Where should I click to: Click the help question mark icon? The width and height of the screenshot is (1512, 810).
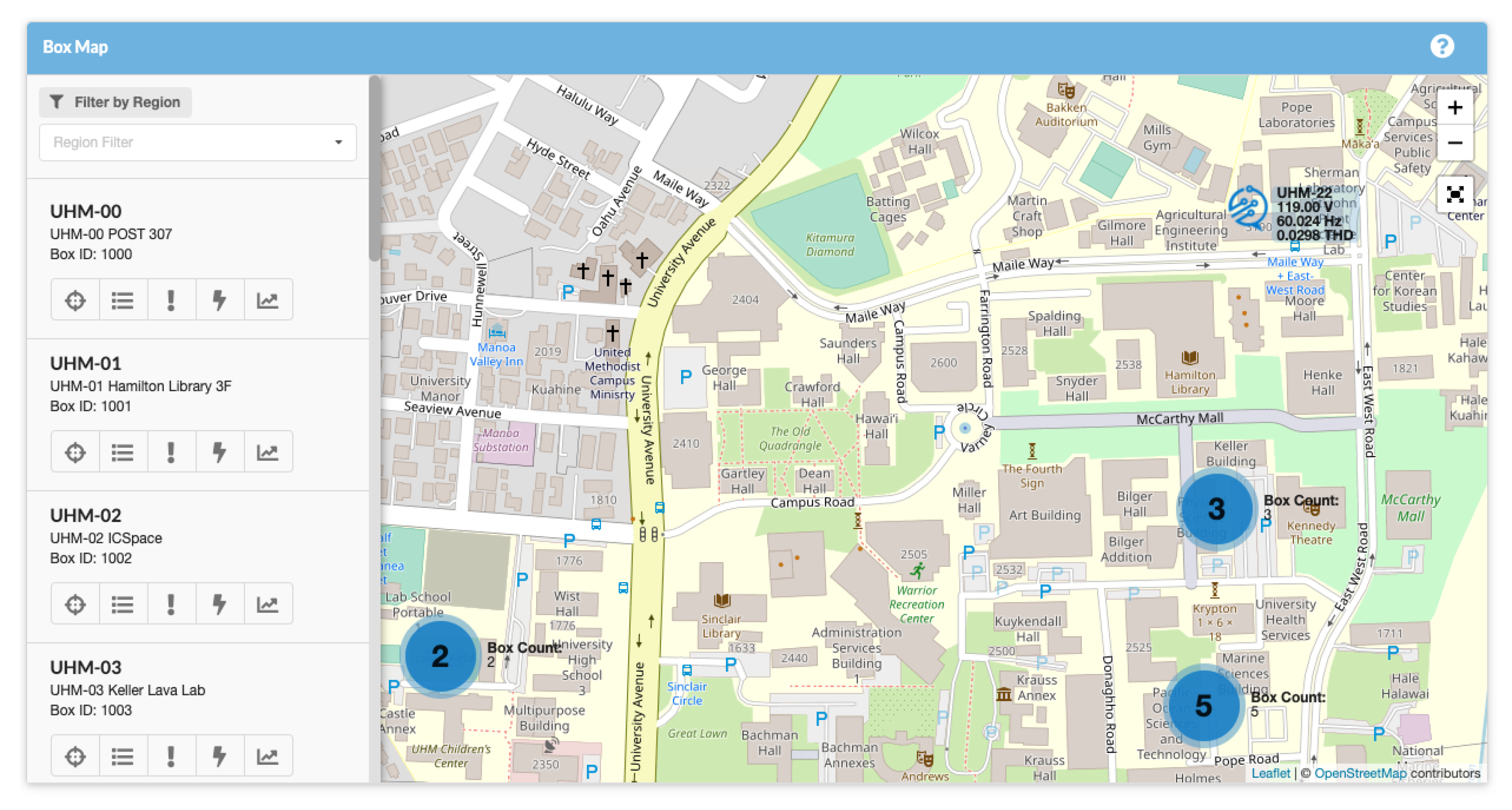[x=1441, y=46]
